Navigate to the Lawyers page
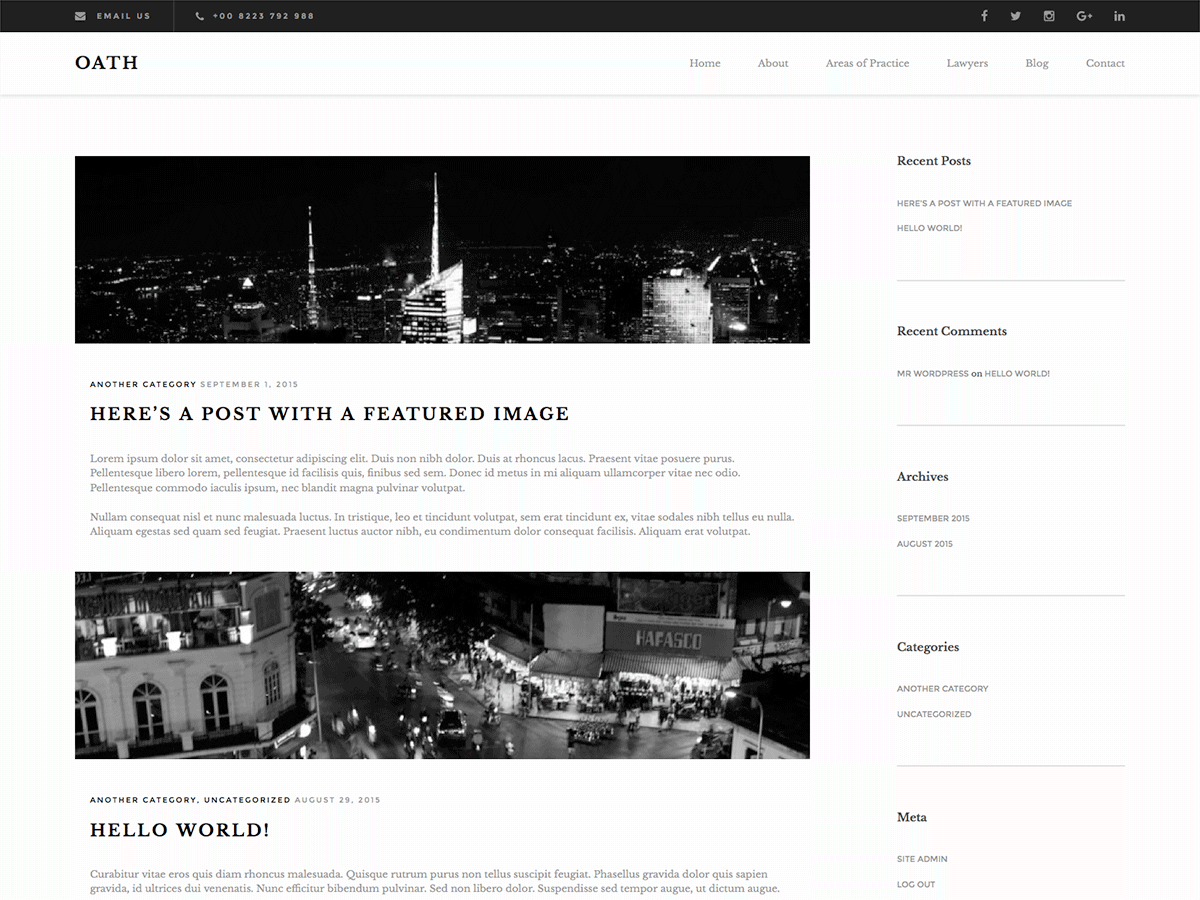1200x900 pixels. click(x=967, y=63)
